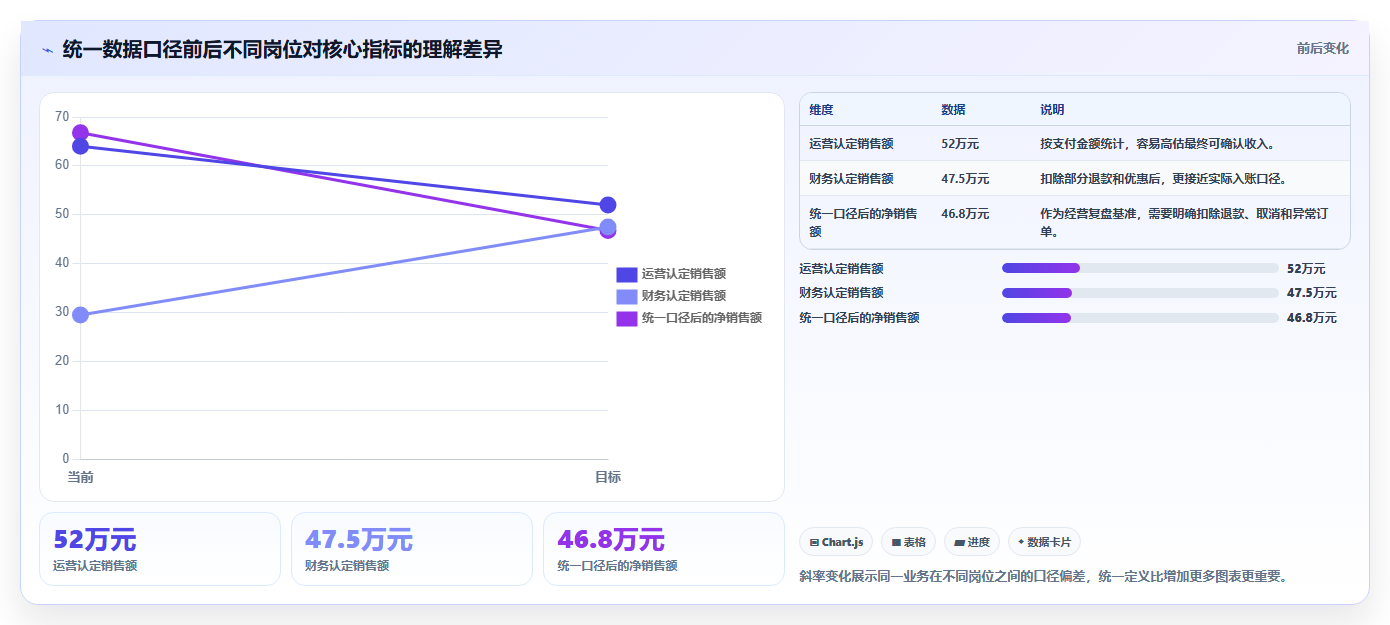Image resolution: width=1390 pixels, height=625 pixels.
Task: Click the 数据卡片 tag chip
Action: point(1044,542)
